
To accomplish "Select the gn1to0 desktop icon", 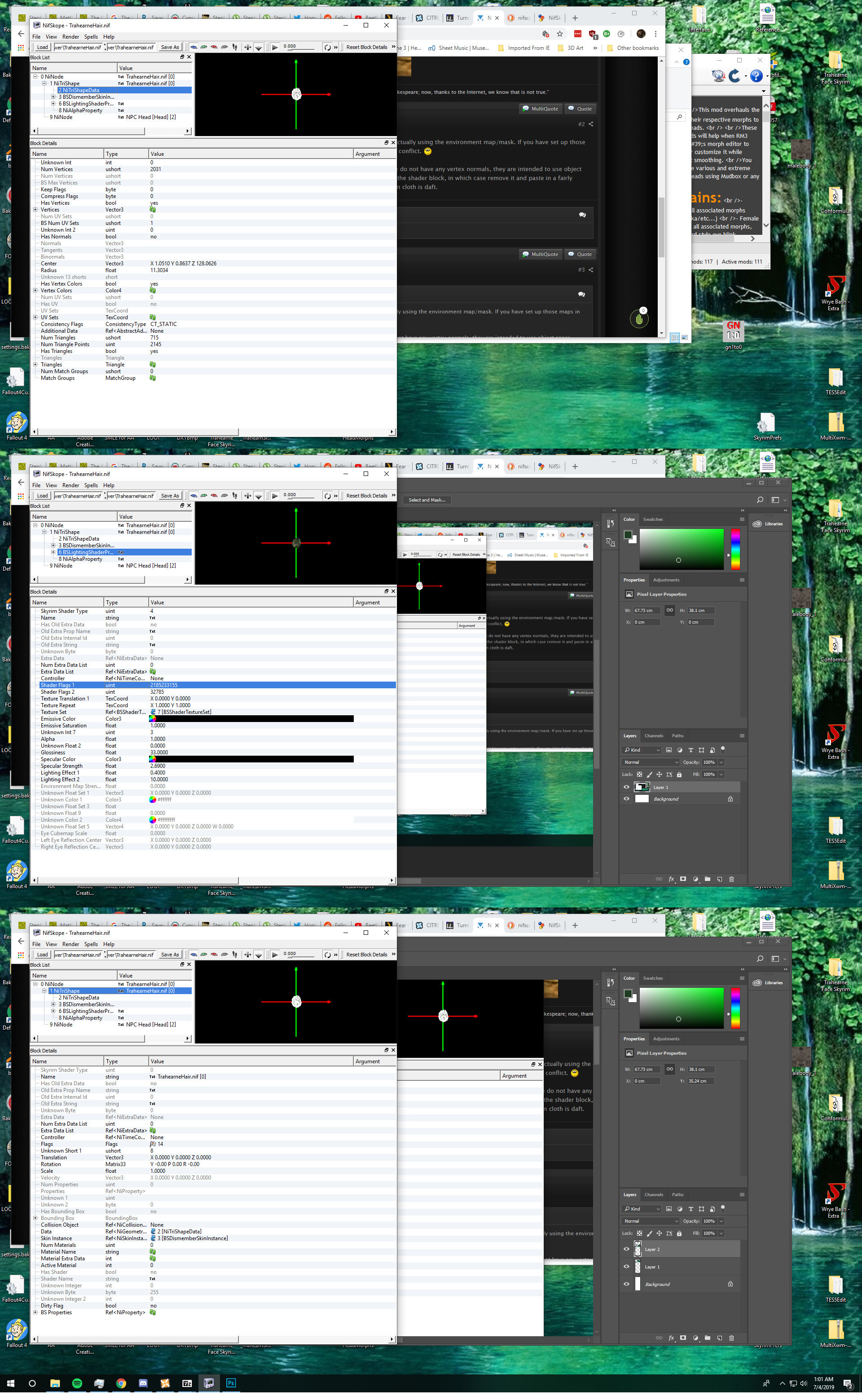I will (x=733, y=334).
